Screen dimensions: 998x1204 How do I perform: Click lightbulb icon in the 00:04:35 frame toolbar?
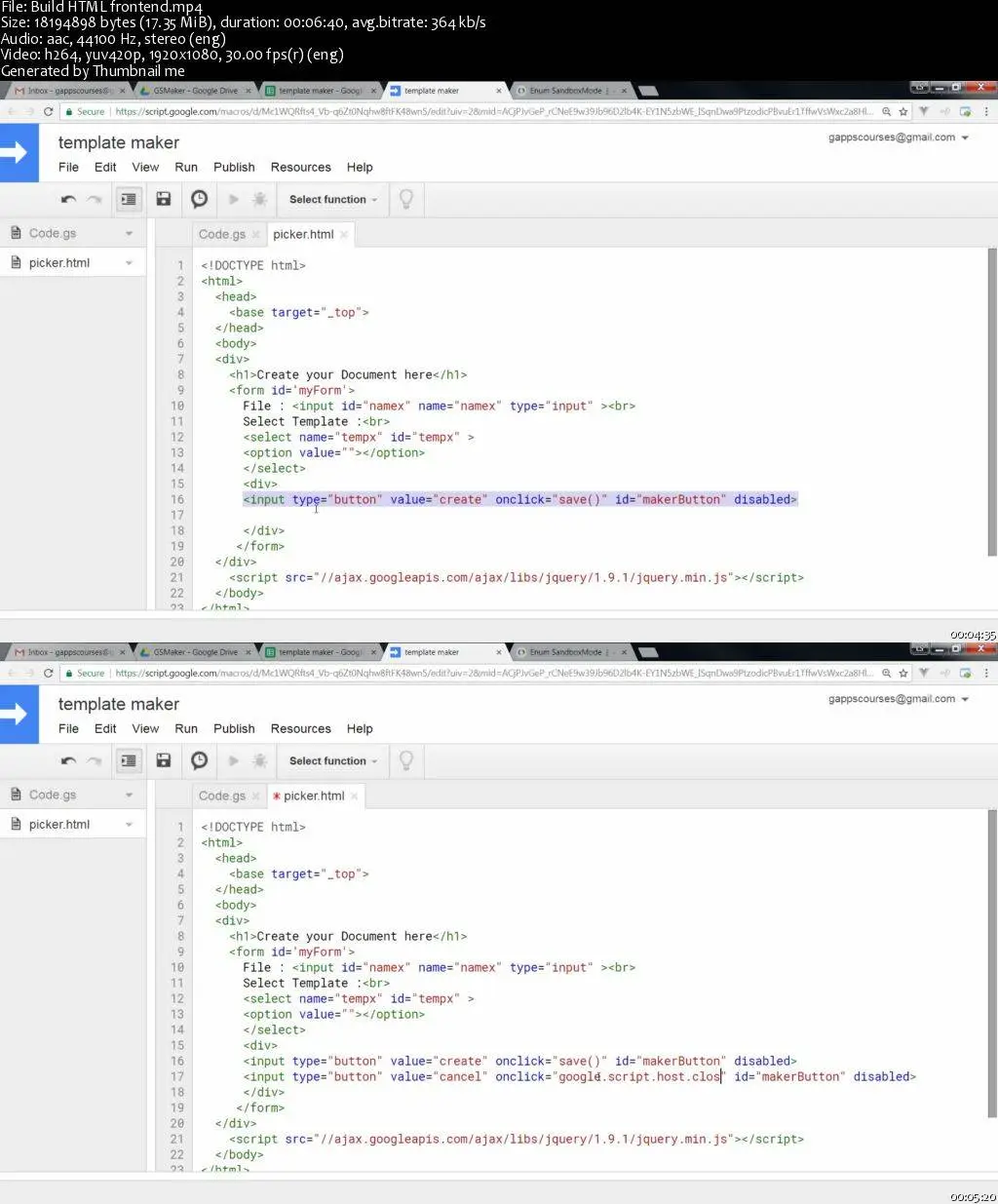tap(406, 199)
